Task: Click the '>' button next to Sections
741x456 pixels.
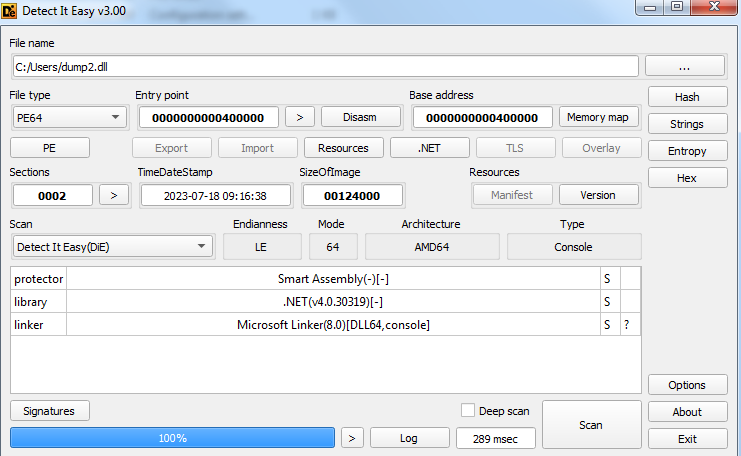Action: point(114,195)
